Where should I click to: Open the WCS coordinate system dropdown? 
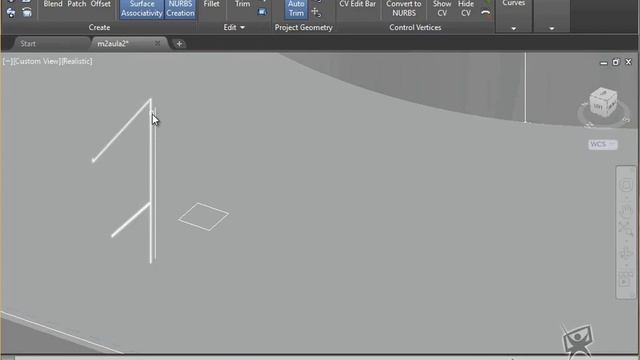tap(603, 144)
